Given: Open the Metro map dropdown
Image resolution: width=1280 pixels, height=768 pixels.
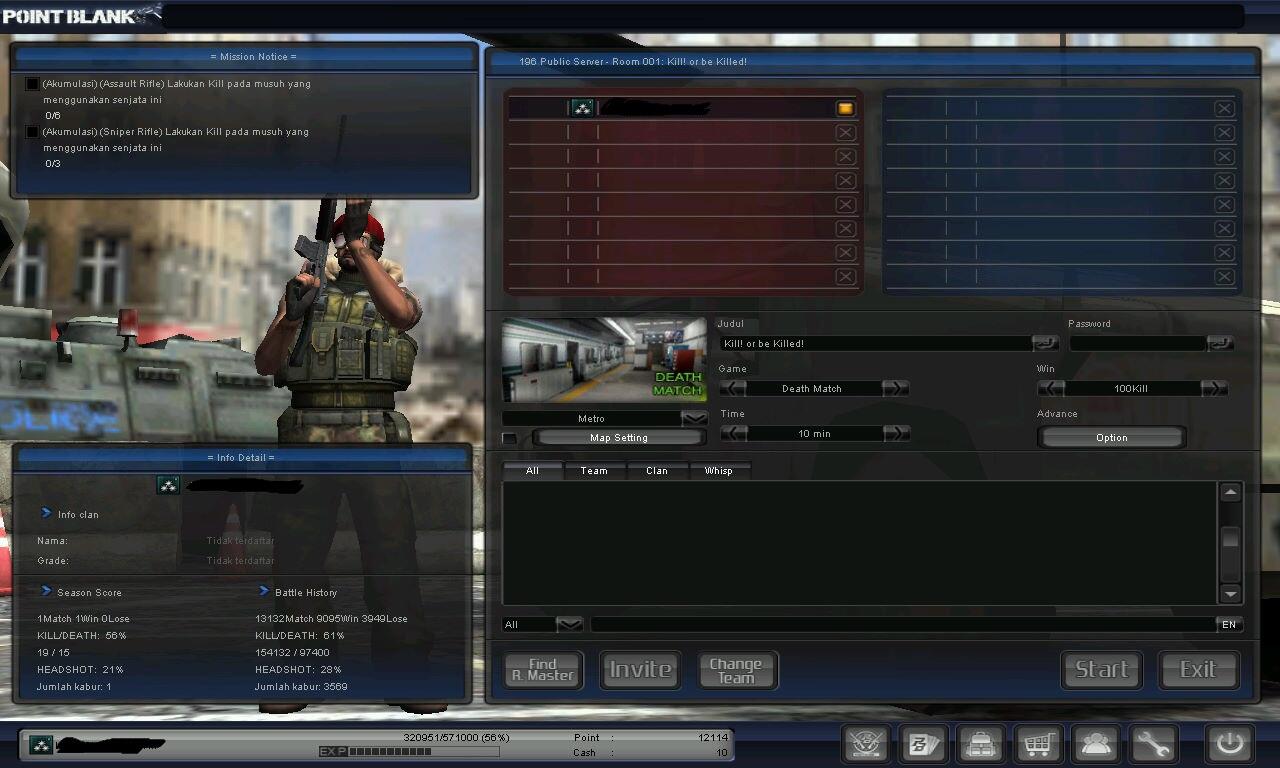Looking at the screenshot, I should click(694, 418).
